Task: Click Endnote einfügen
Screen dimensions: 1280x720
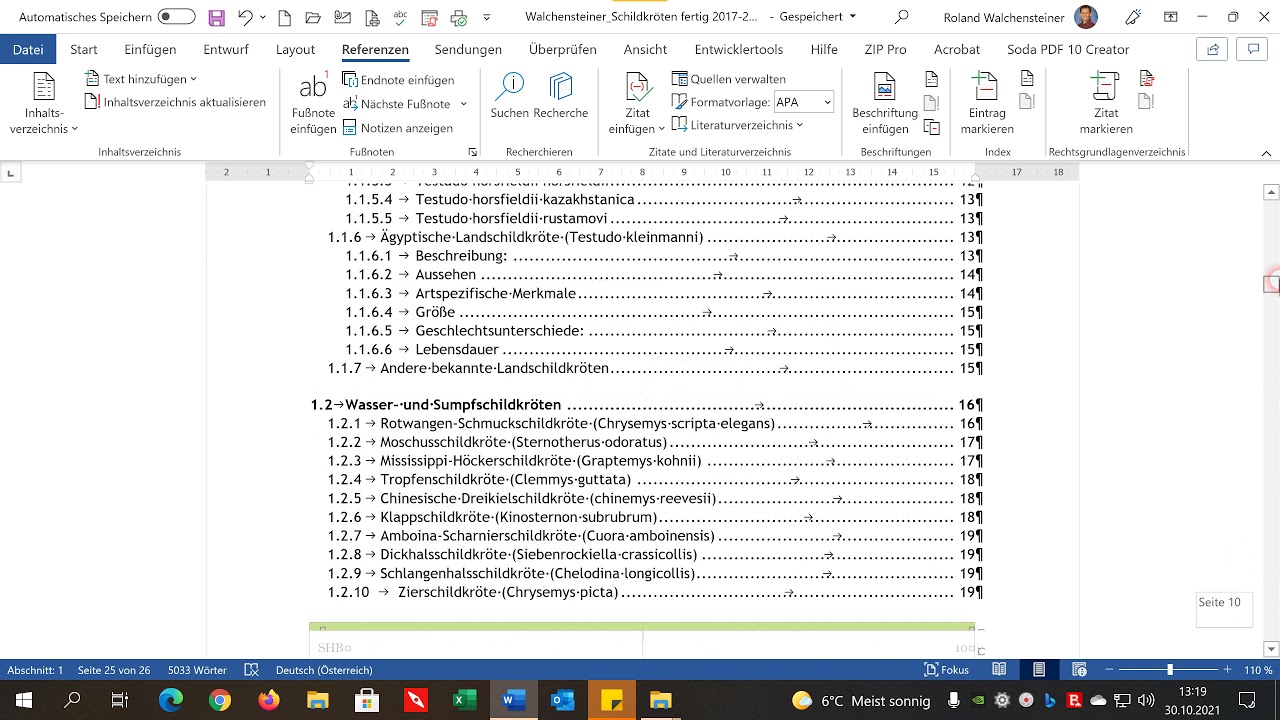Action: (x=398, y=80)
